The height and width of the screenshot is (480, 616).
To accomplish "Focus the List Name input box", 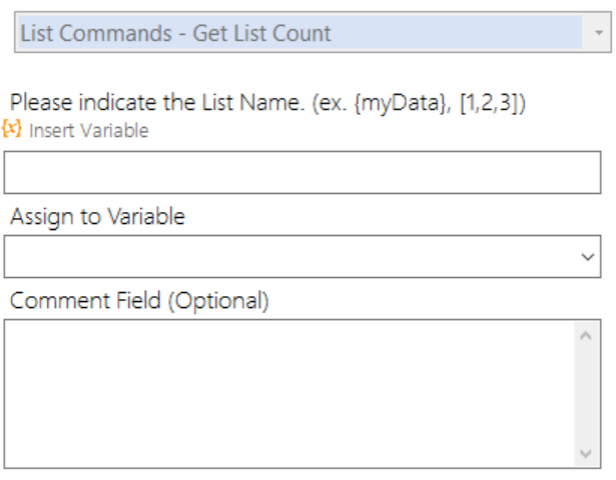I will coord(302,172).
